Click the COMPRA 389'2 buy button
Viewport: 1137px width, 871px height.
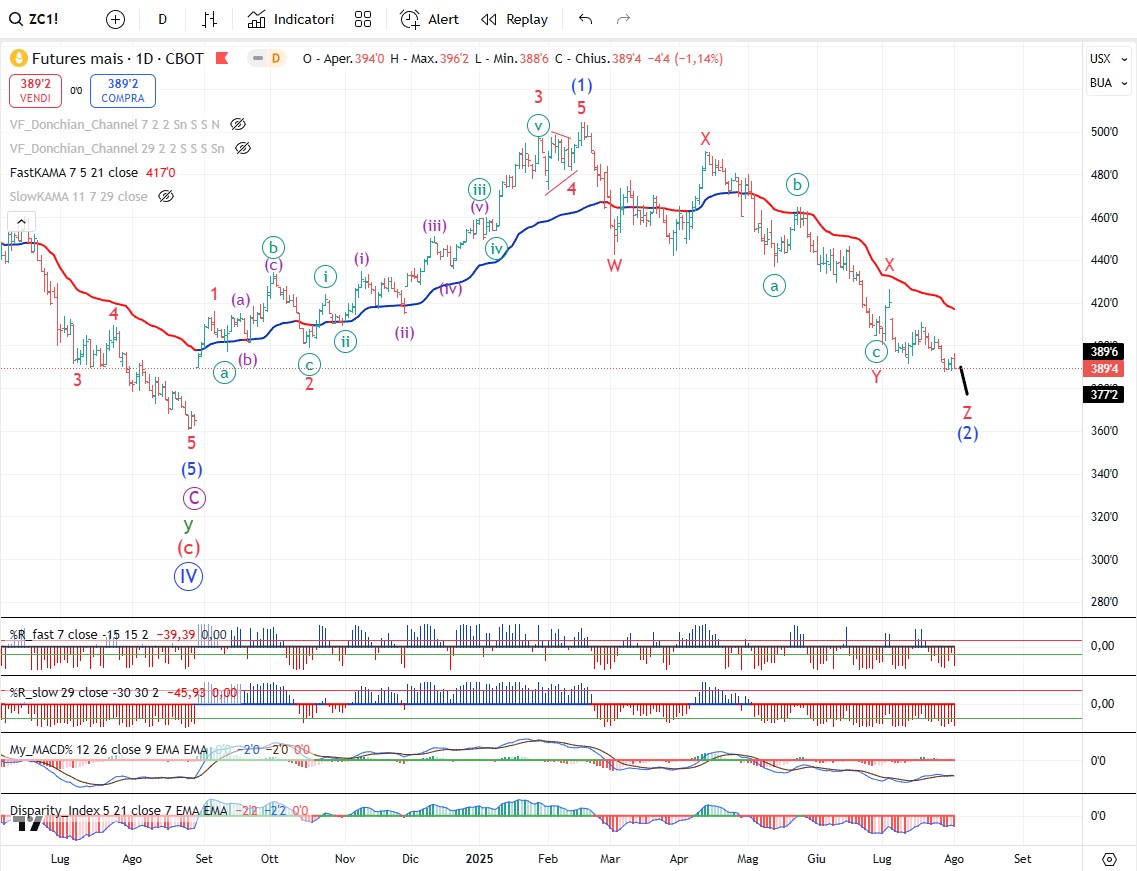point(123,91)
